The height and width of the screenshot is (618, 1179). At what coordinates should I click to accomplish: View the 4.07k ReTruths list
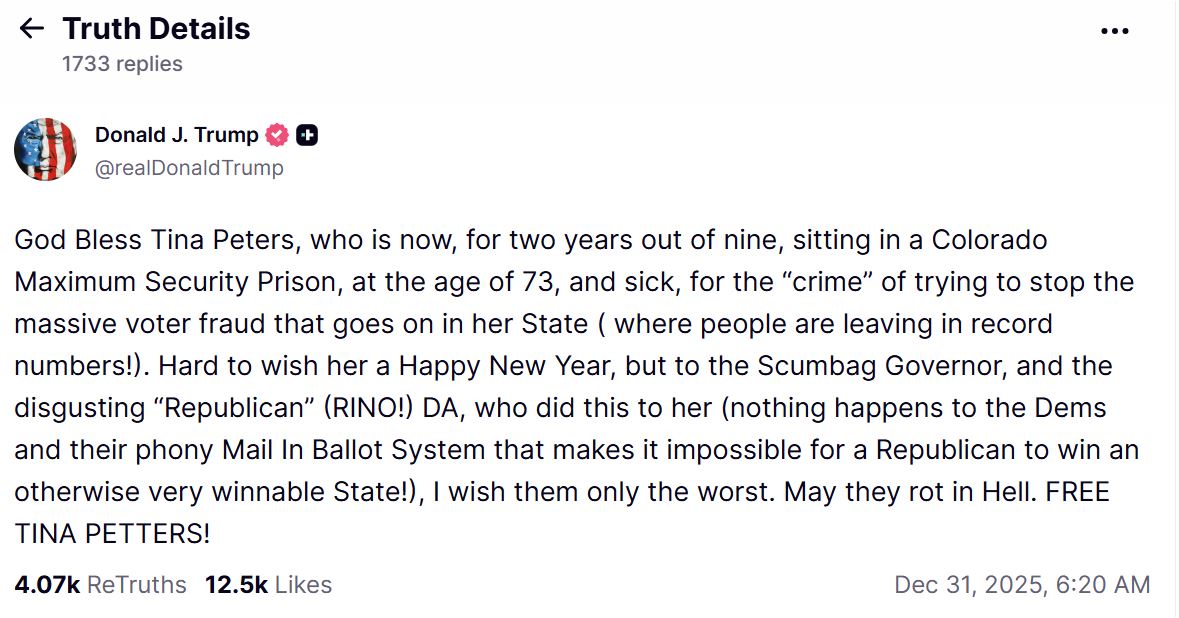[x=100, y=585]
